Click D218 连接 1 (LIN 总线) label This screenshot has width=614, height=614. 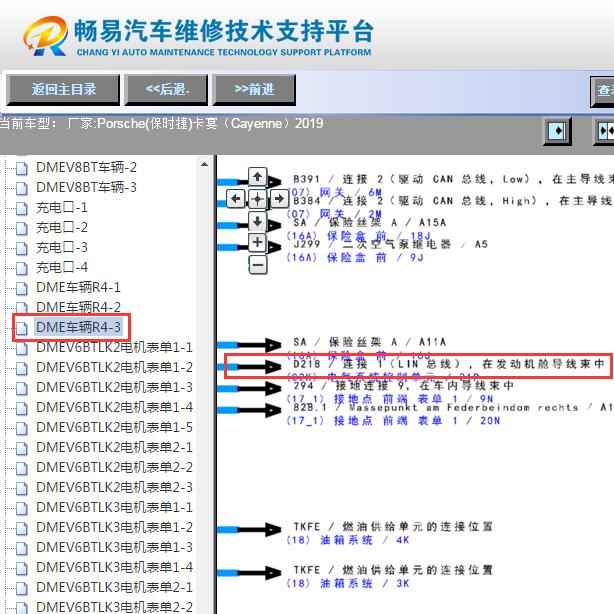(x=450, y=364)
